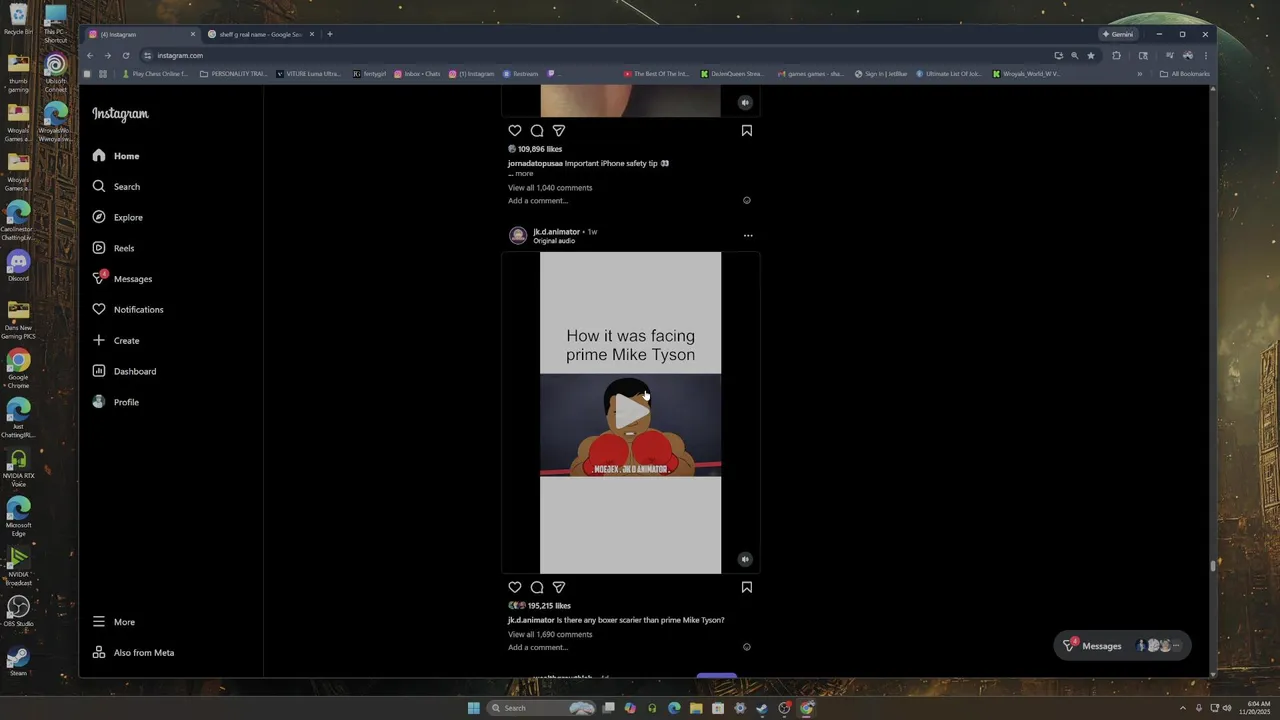1280x720 pixels.
Task: Share the jornadatopusaa post
Action: point(559,131)
